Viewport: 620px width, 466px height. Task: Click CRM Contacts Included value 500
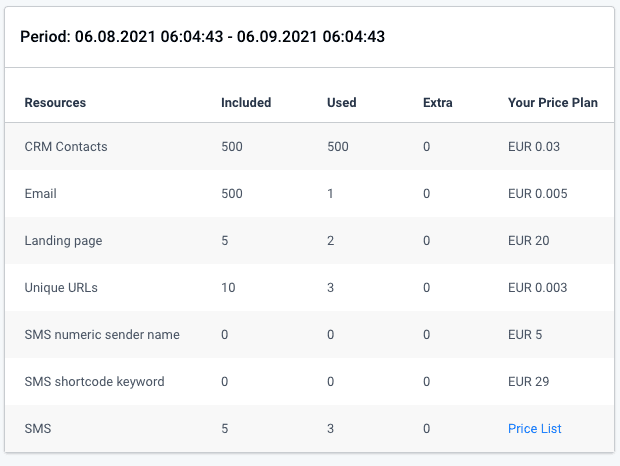point(232,147)
